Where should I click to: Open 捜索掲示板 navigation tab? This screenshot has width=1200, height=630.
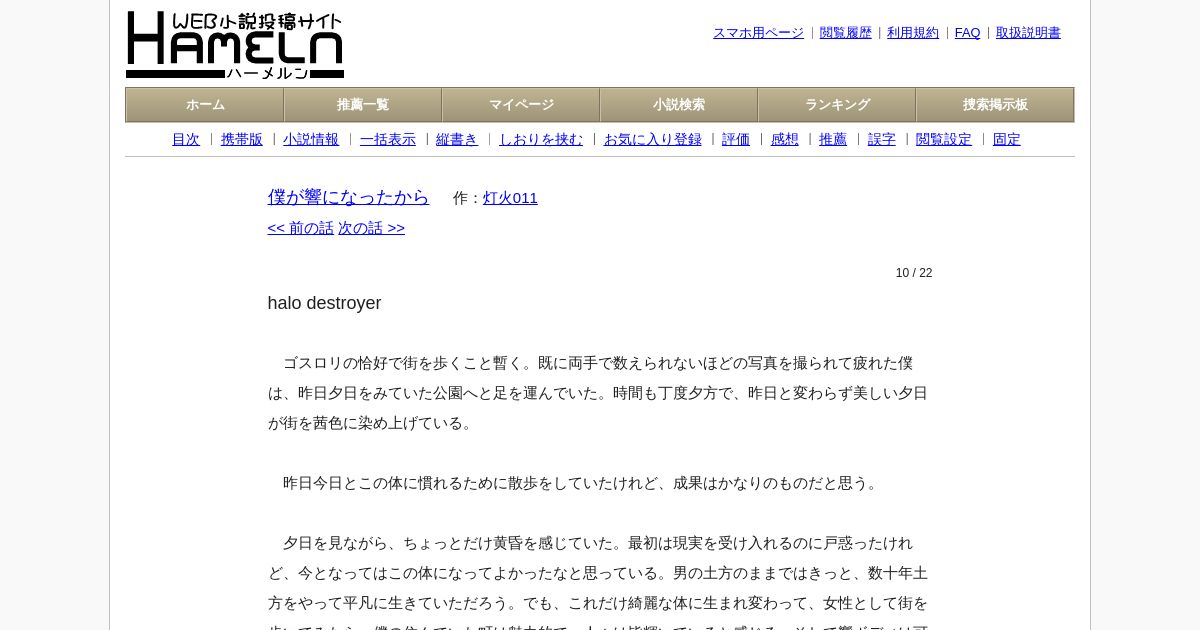point(995,105)
